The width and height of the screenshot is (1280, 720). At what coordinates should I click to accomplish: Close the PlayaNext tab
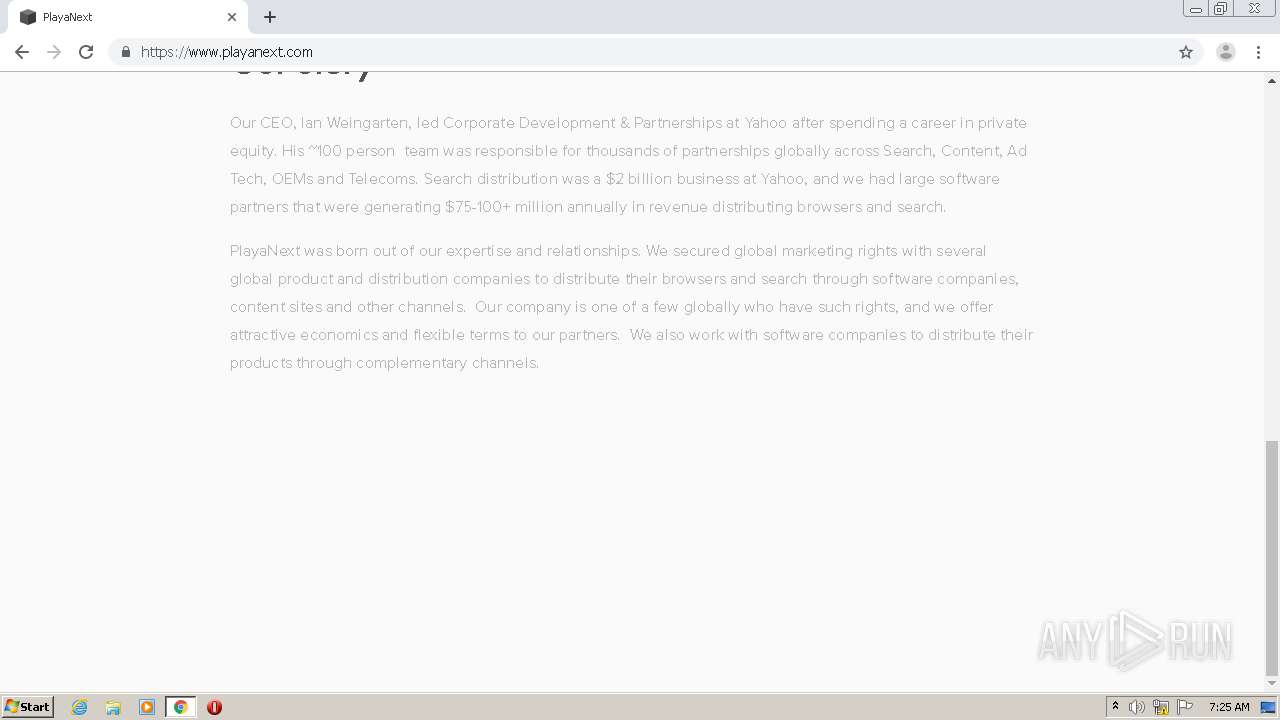[232, 17]
